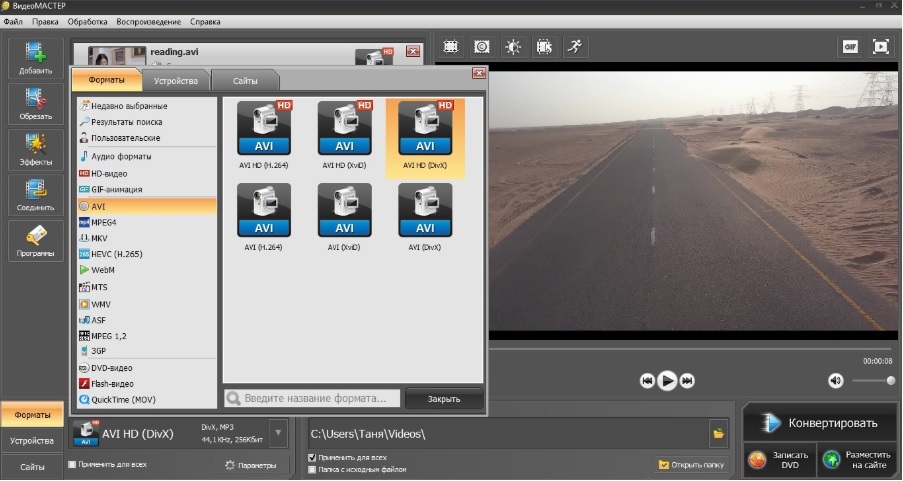Open the brightness adjustment tool

pyautogui.click(x=513, y=46)
